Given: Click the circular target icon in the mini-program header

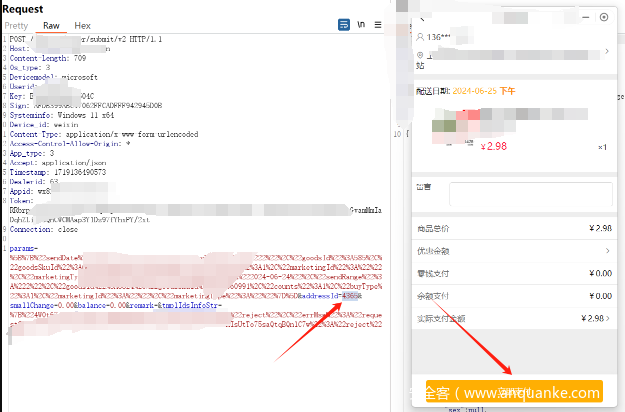Looking at the screenshot, I should (x=604, y=17).
